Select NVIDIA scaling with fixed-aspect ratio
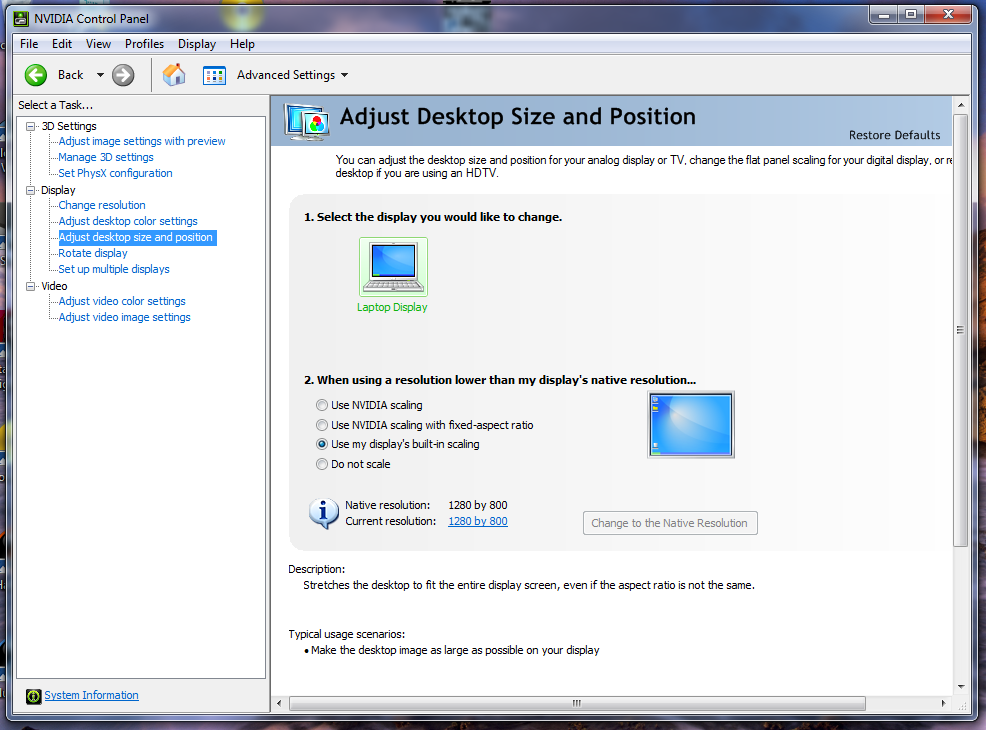Viewport: 986px width, 730px height. pos(322,425)
